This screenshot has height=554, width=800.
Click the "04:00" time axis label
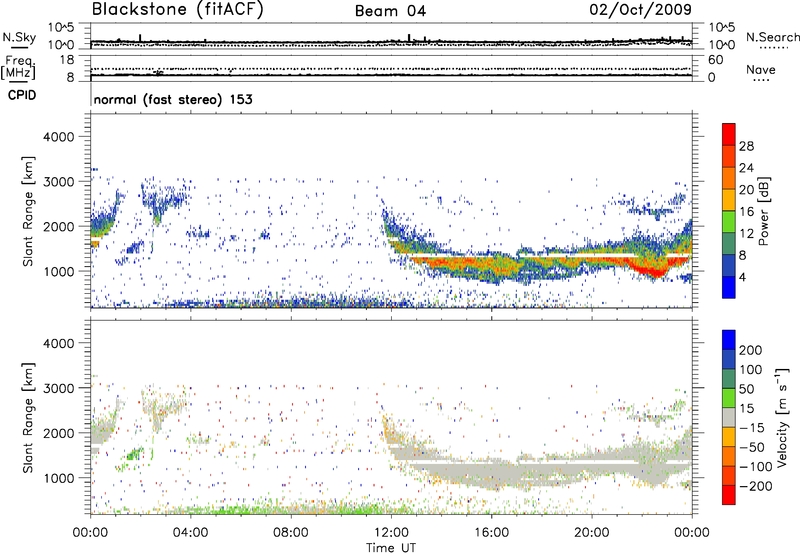[190, 533]
